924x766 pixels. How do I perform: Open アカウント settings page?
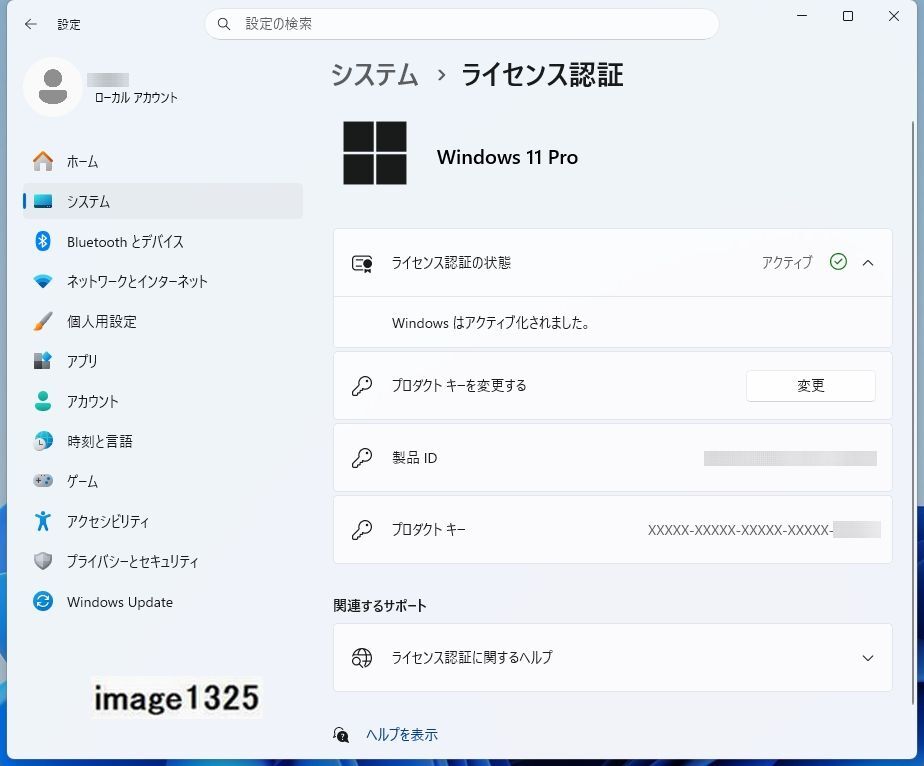(x=162, y=401)
